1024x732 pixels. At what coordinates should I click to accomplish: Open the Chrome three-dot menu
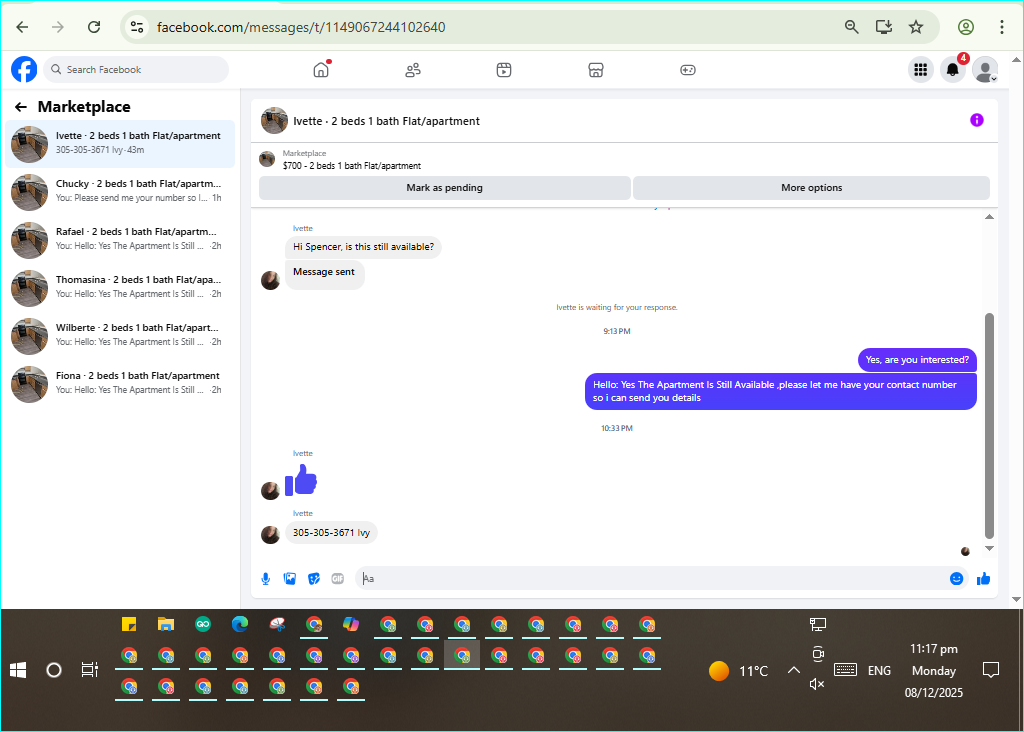coord(1001,27)
